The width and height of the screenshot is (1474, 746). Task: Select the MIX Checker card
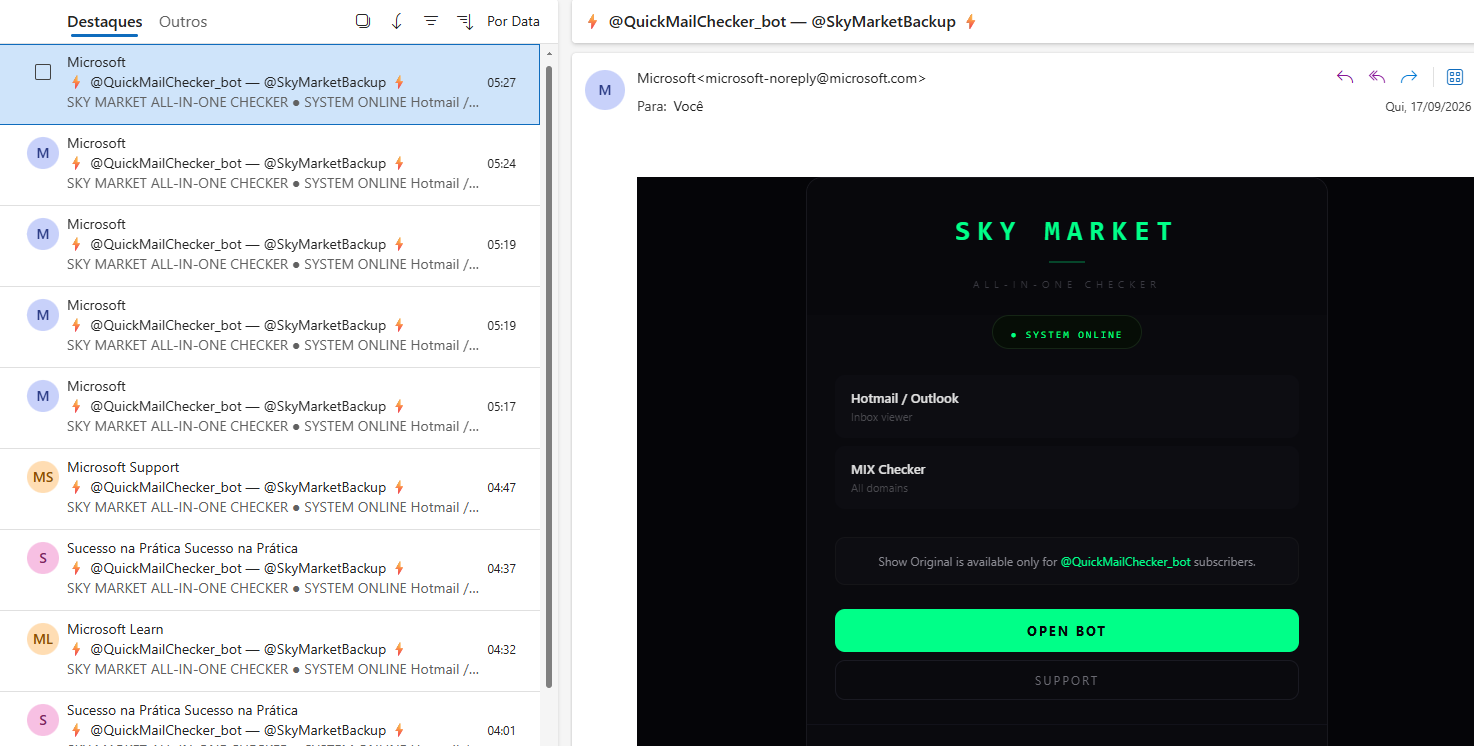[x=1067, y=477]
